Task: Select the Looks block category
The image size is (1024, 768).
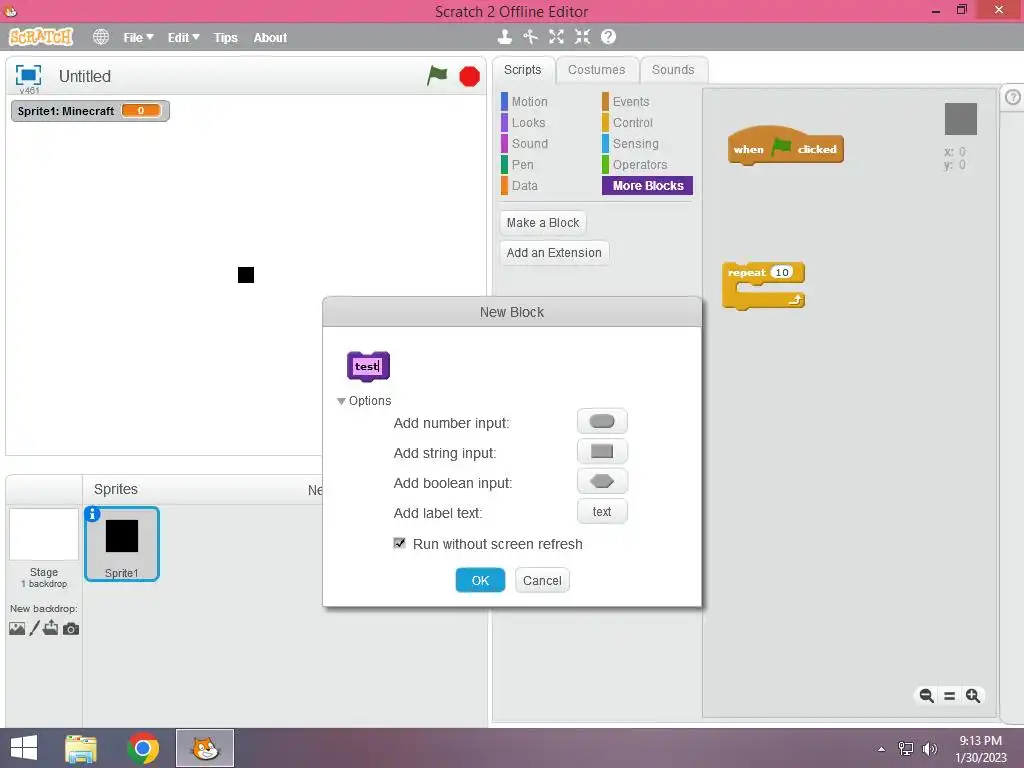Action: [528, 123]
